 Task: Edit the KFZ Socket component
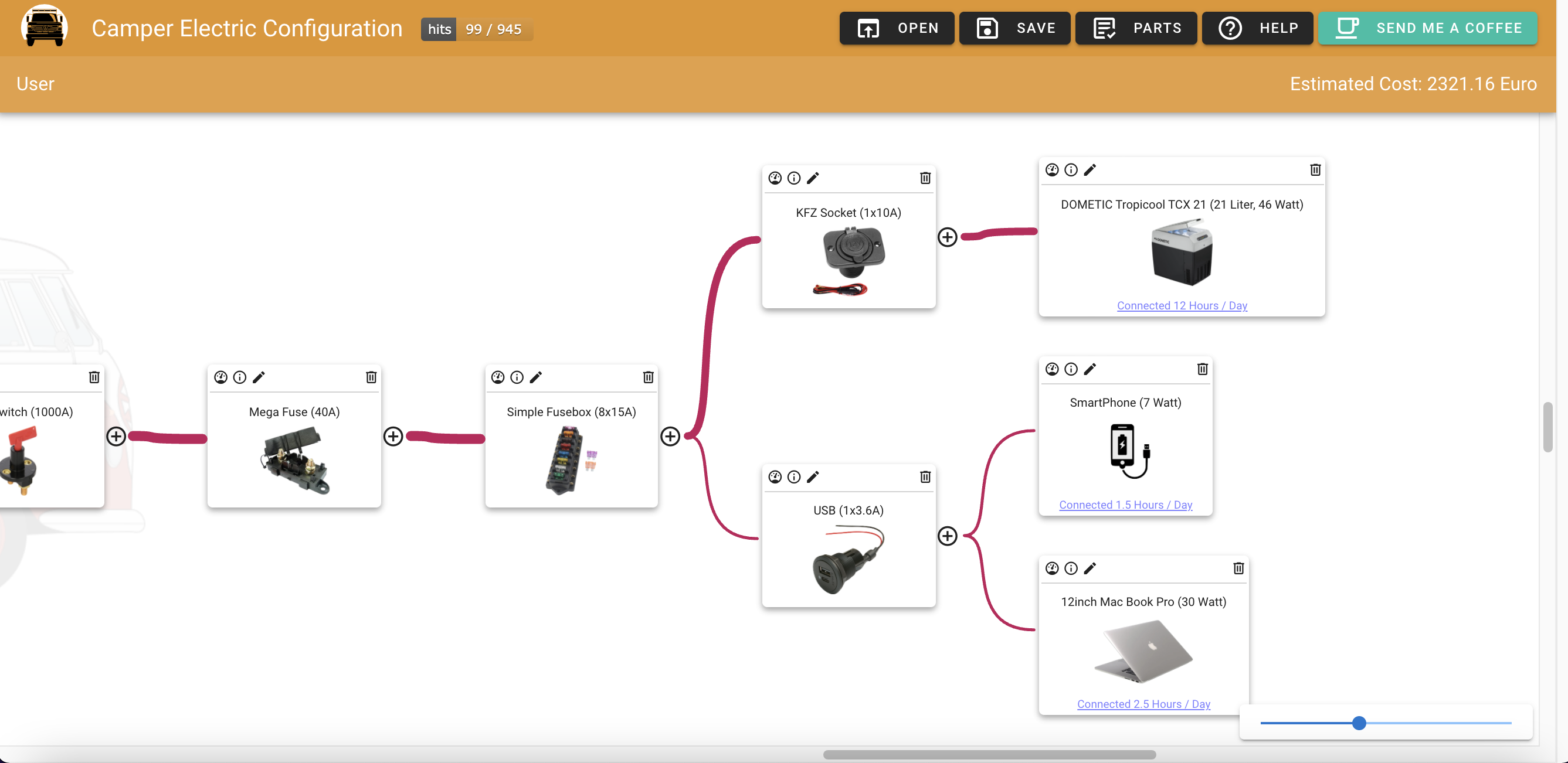point(813,178)
